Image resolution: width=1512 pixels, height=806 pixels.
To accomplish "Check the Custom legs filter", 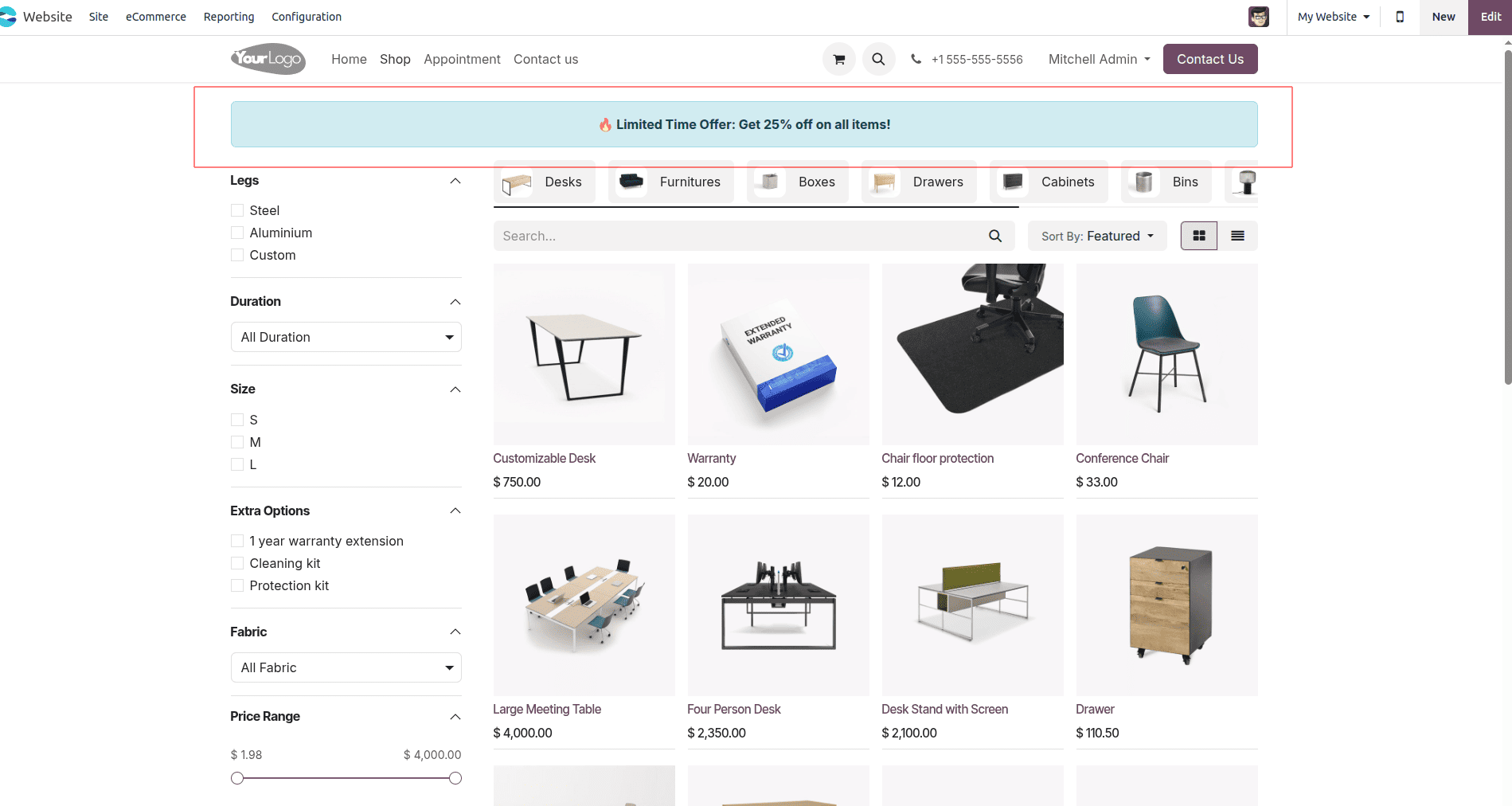I will click(x=237, y=255).
